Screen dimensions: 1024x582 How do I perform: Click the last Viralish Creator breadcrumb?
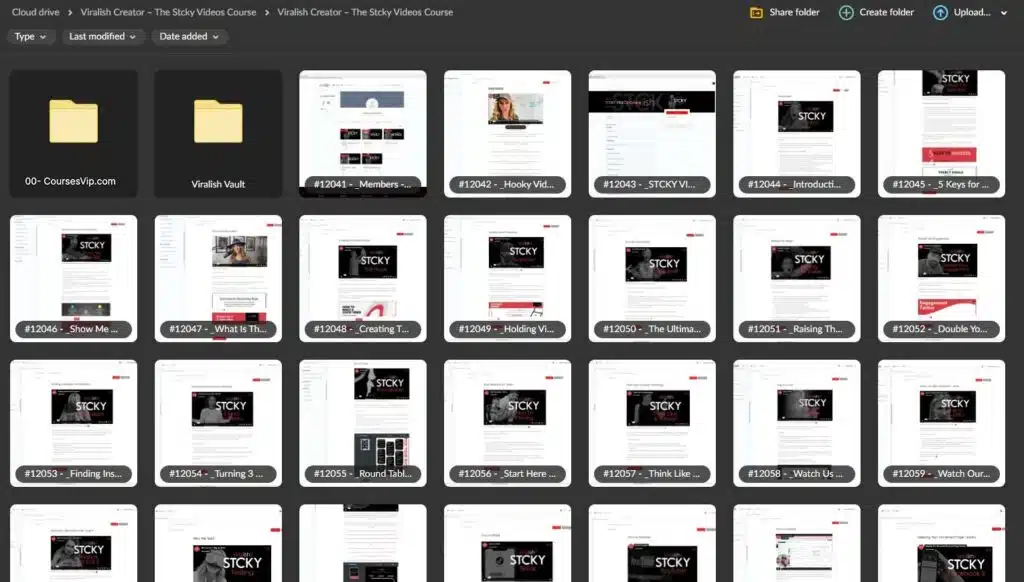coord(365,12)
